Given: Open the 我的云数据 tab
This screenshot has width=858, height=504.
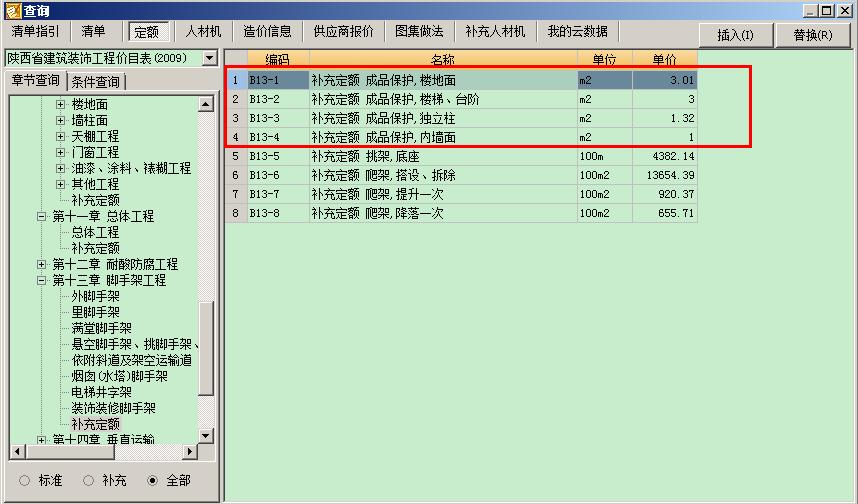Looking at the screenshot, I should pos(578,32).
